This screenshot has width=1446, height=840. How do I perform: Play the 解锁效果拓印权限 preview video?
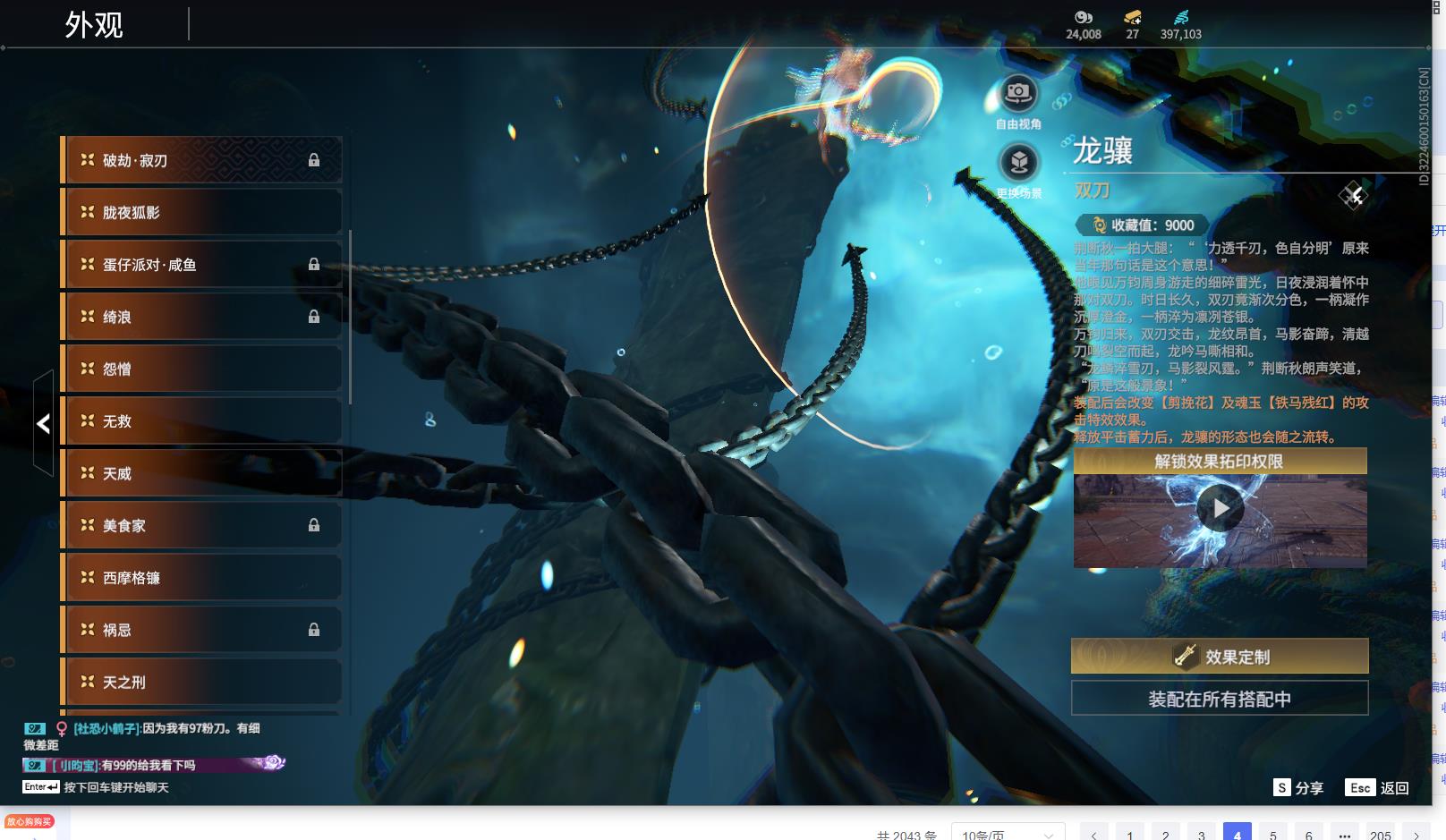1220,509
